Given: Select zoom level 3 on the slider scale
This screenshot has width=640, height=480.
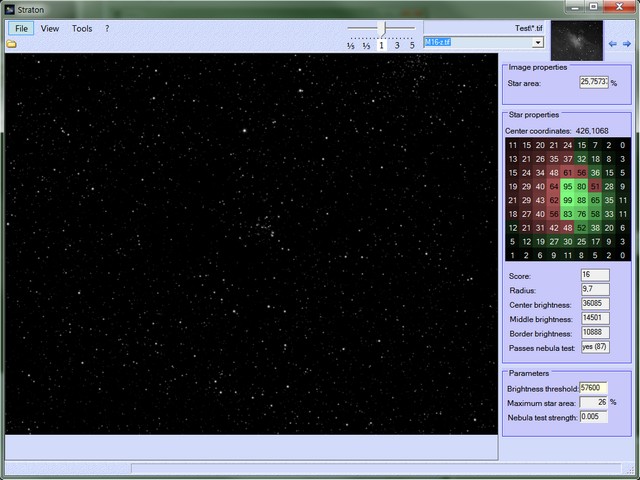Looking at the screenshot, I should pos(397,46).
